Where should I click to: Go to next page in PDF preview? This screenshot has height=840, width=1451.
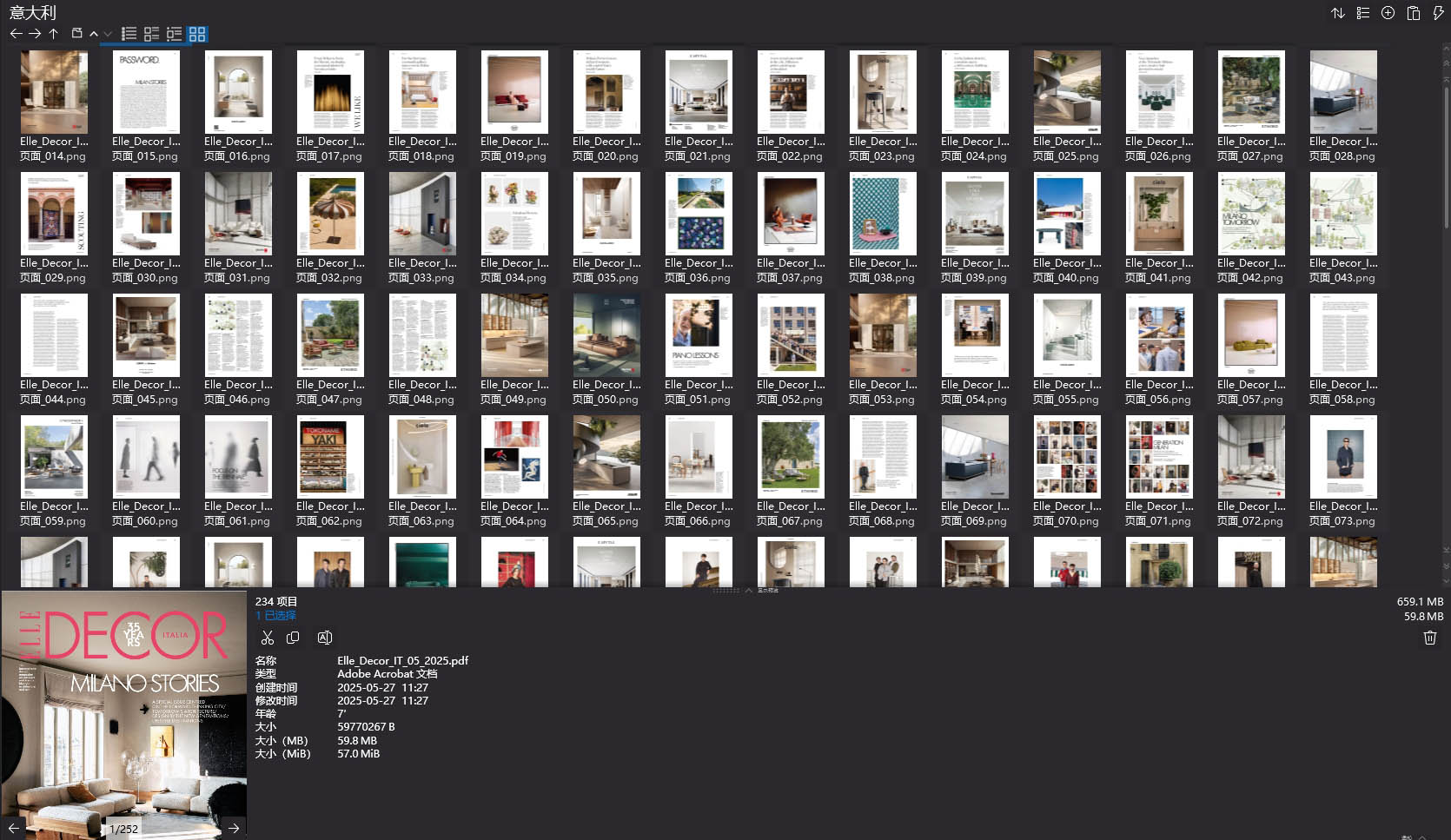tap(234, 828)
